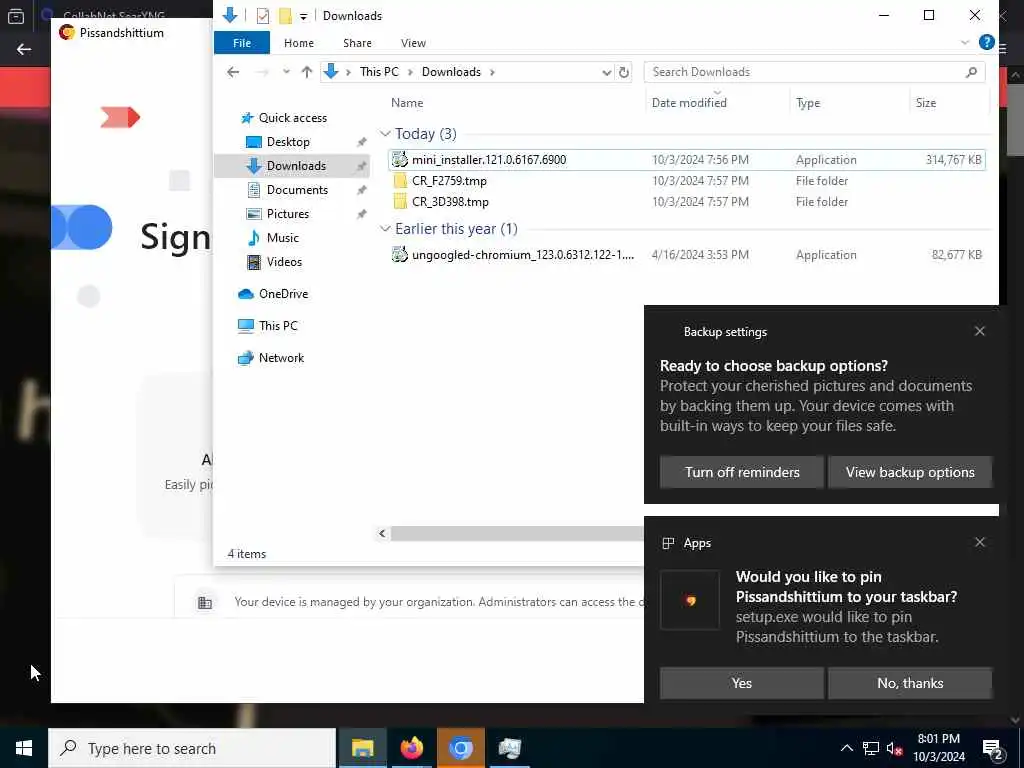This screenshot has height=768, width=1024.
Task: Collapse the Today (3) group
Action: [385, 134]
